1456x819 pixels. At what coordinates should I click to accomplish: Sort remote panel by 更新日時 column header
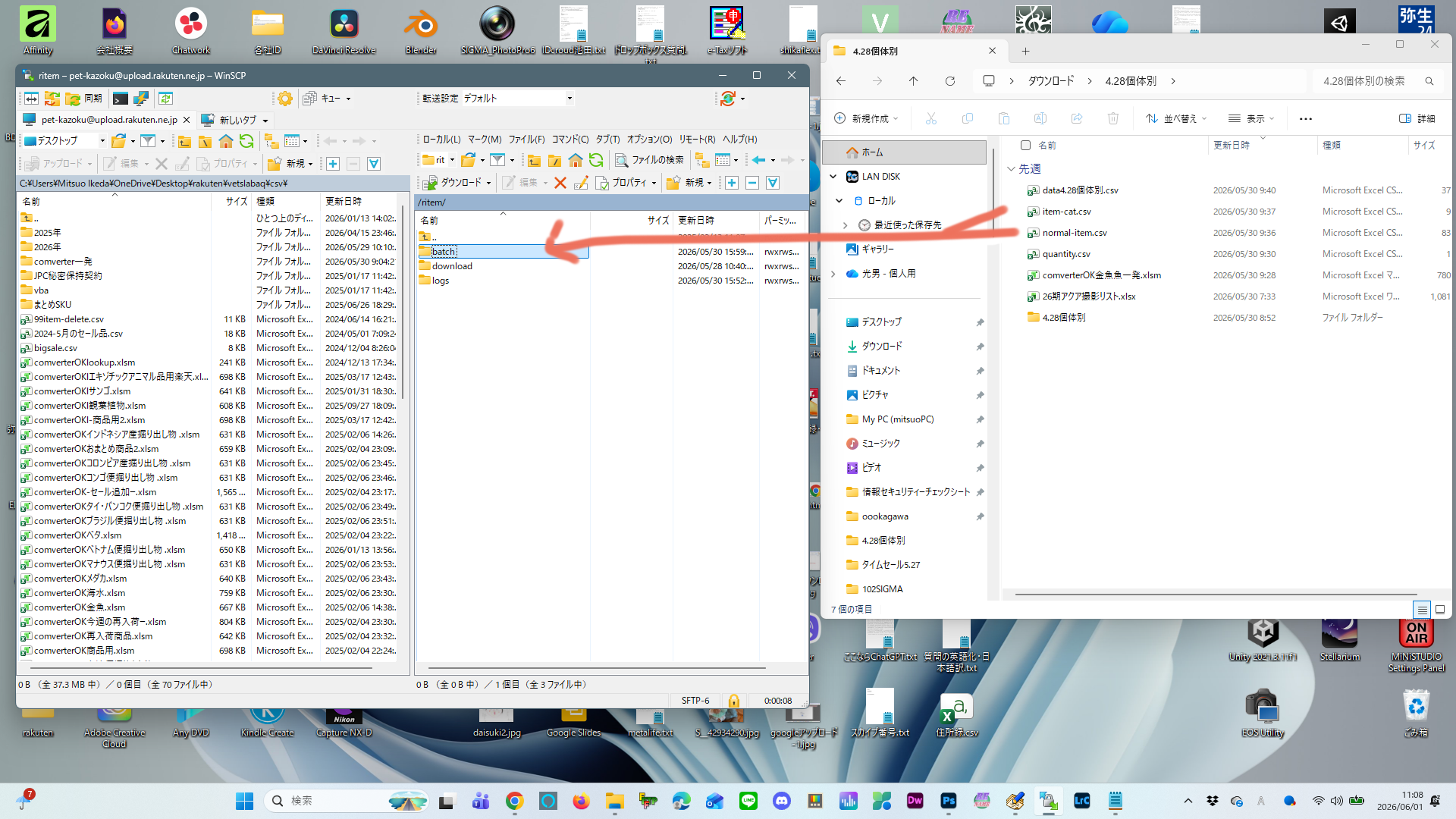717,221
